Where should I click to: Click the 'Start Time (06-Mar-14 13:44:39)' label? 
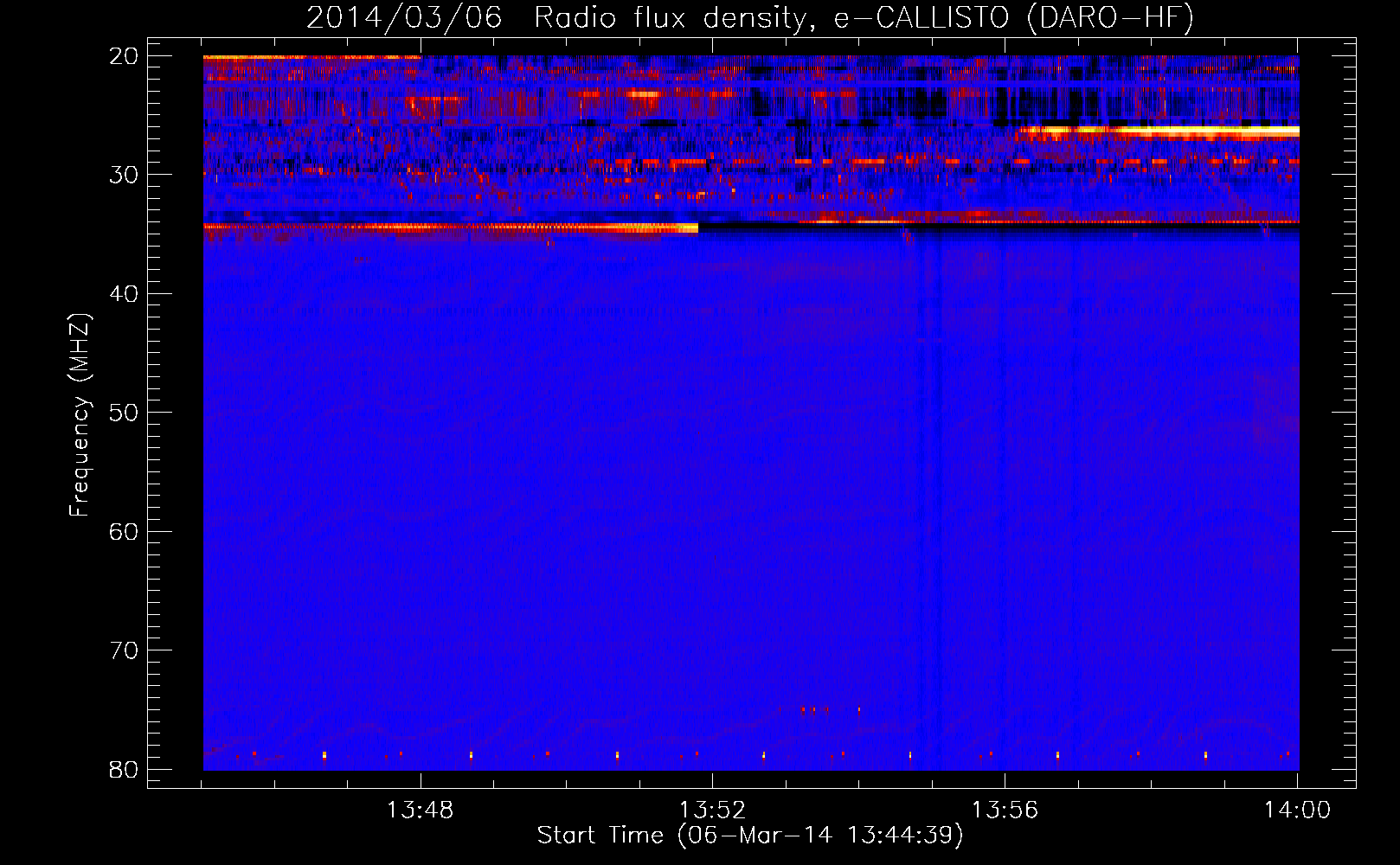[x=750, y=836]
